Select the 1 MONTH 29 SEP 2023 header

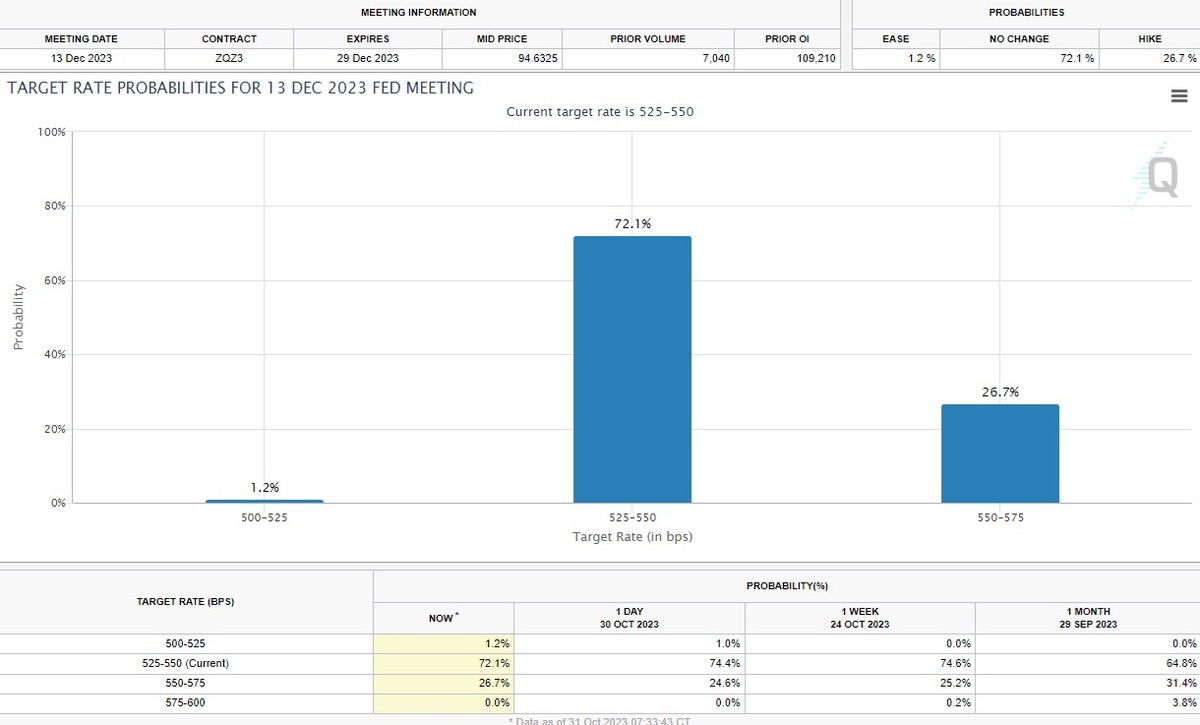(1089, 617)
